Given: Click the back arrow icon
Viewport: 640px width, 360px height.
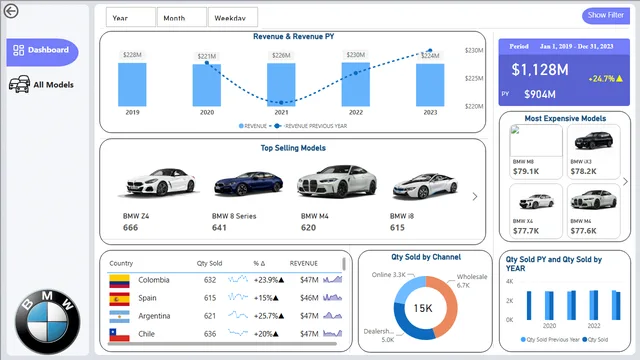Looking at the screenshot, I should [x=11, y=11].
